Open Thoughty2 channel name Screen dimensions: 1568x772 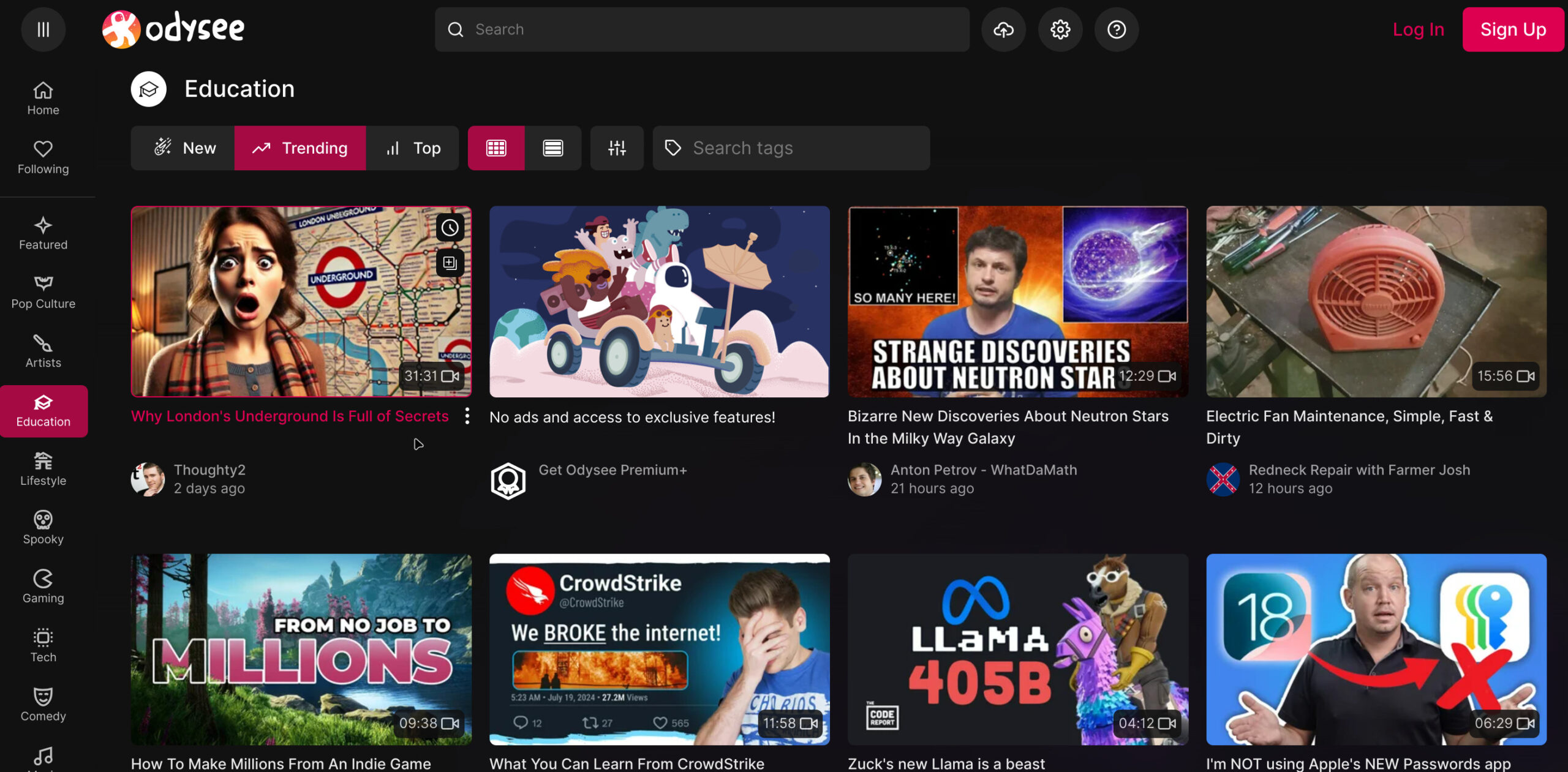tap(209, 470)
